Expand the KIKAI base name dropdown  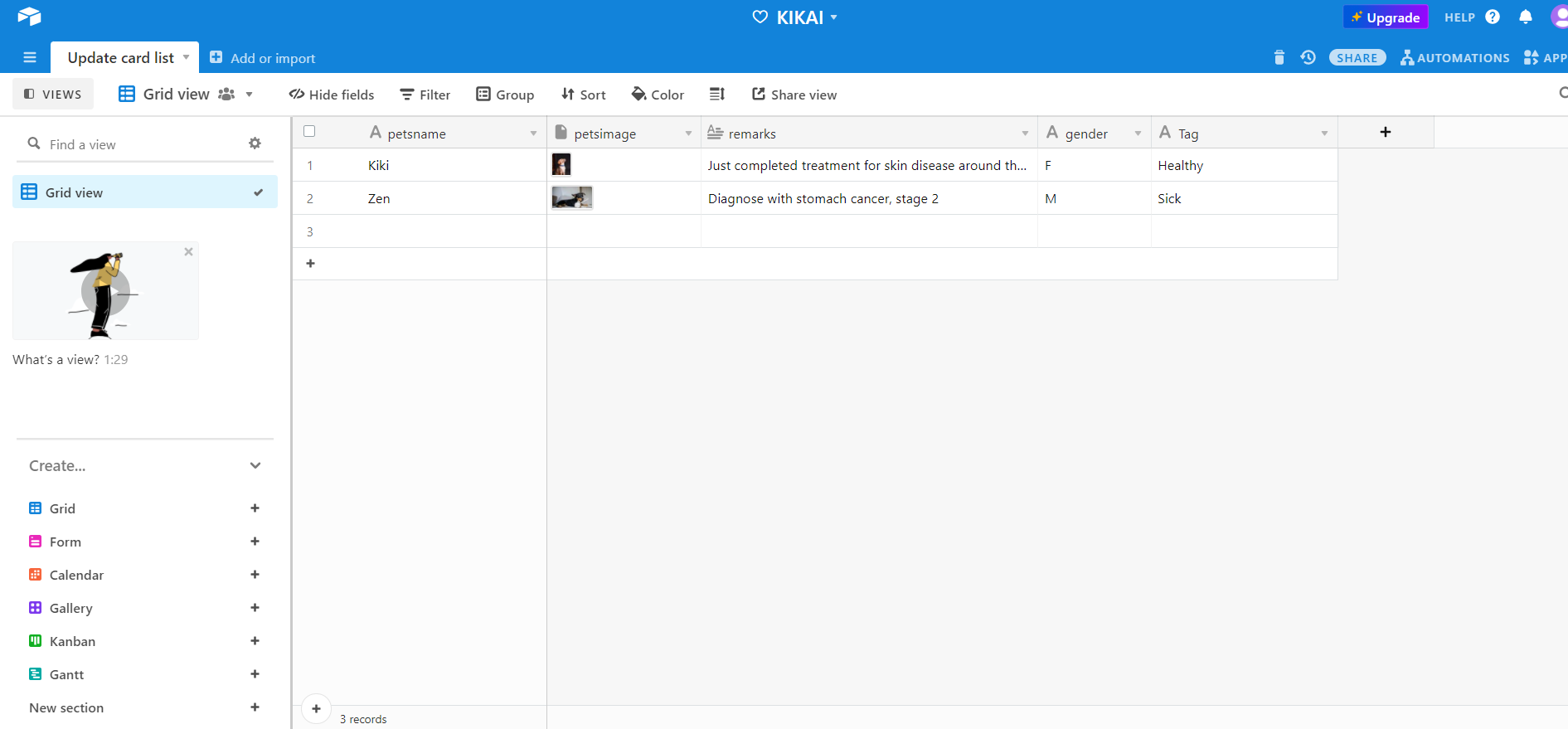click(x=833, y=17)
